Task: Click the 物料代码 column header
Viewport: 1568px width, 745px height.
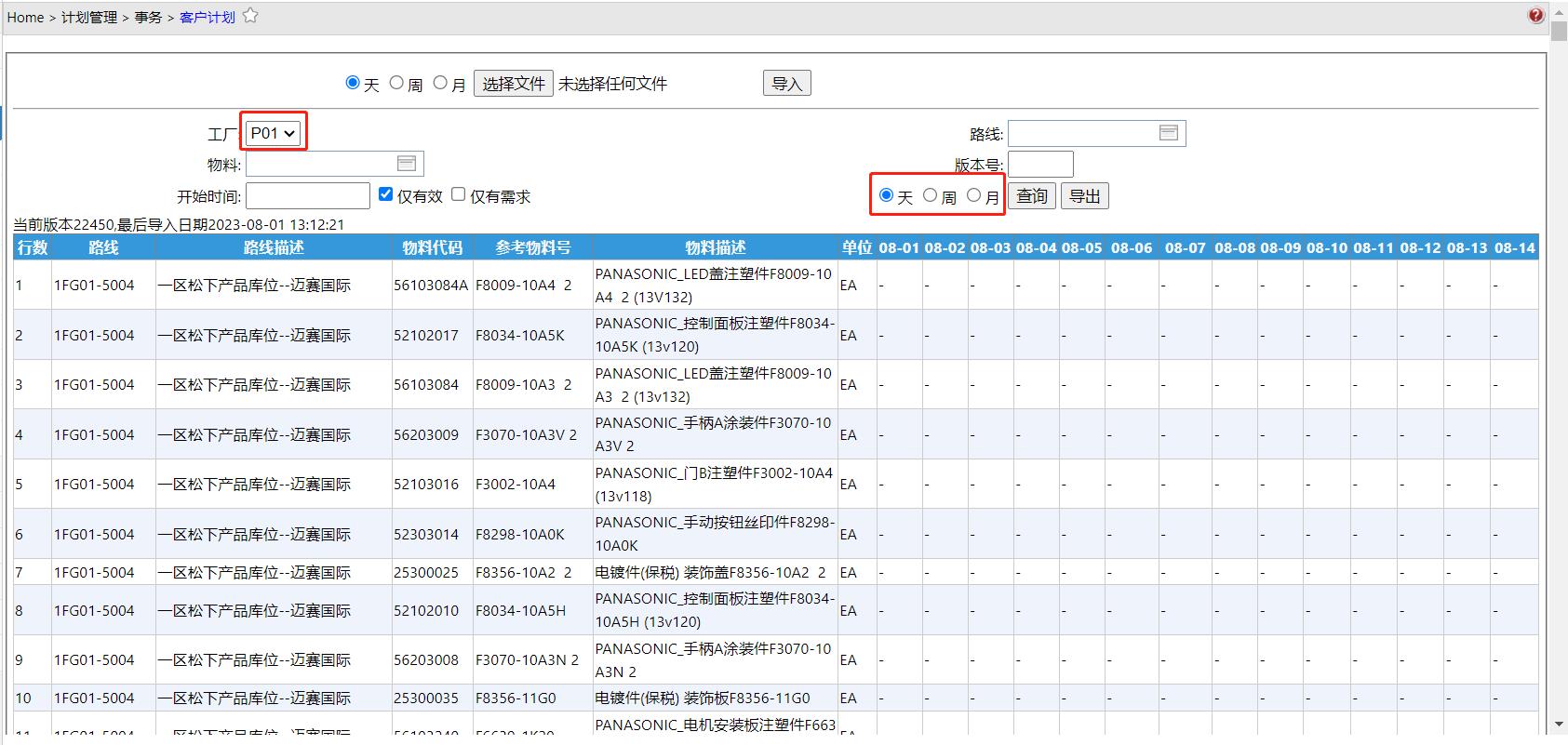Action: coord(432,247)
